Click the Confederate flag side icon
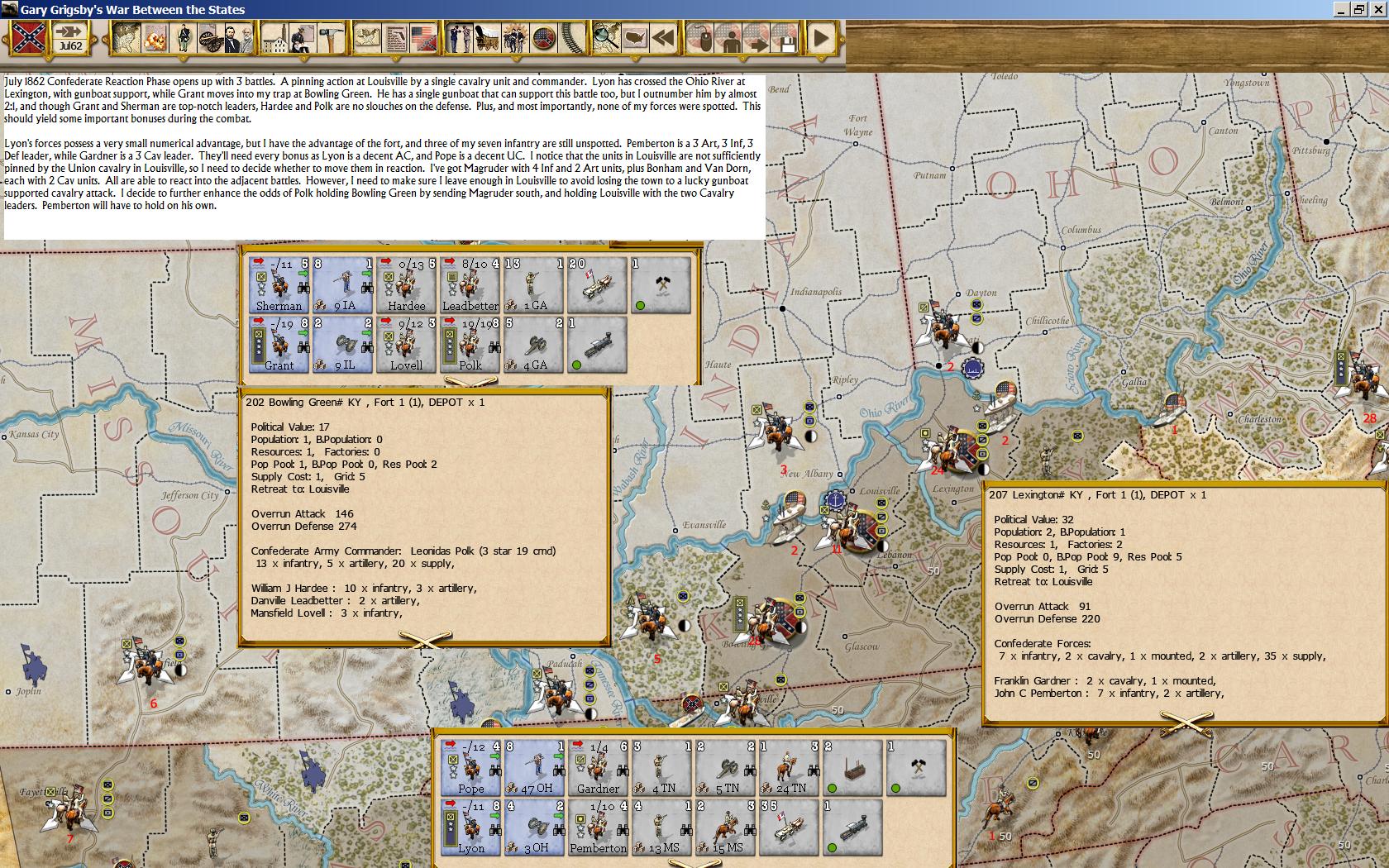Screen dimensions: 1389x868 coord(28,38)
